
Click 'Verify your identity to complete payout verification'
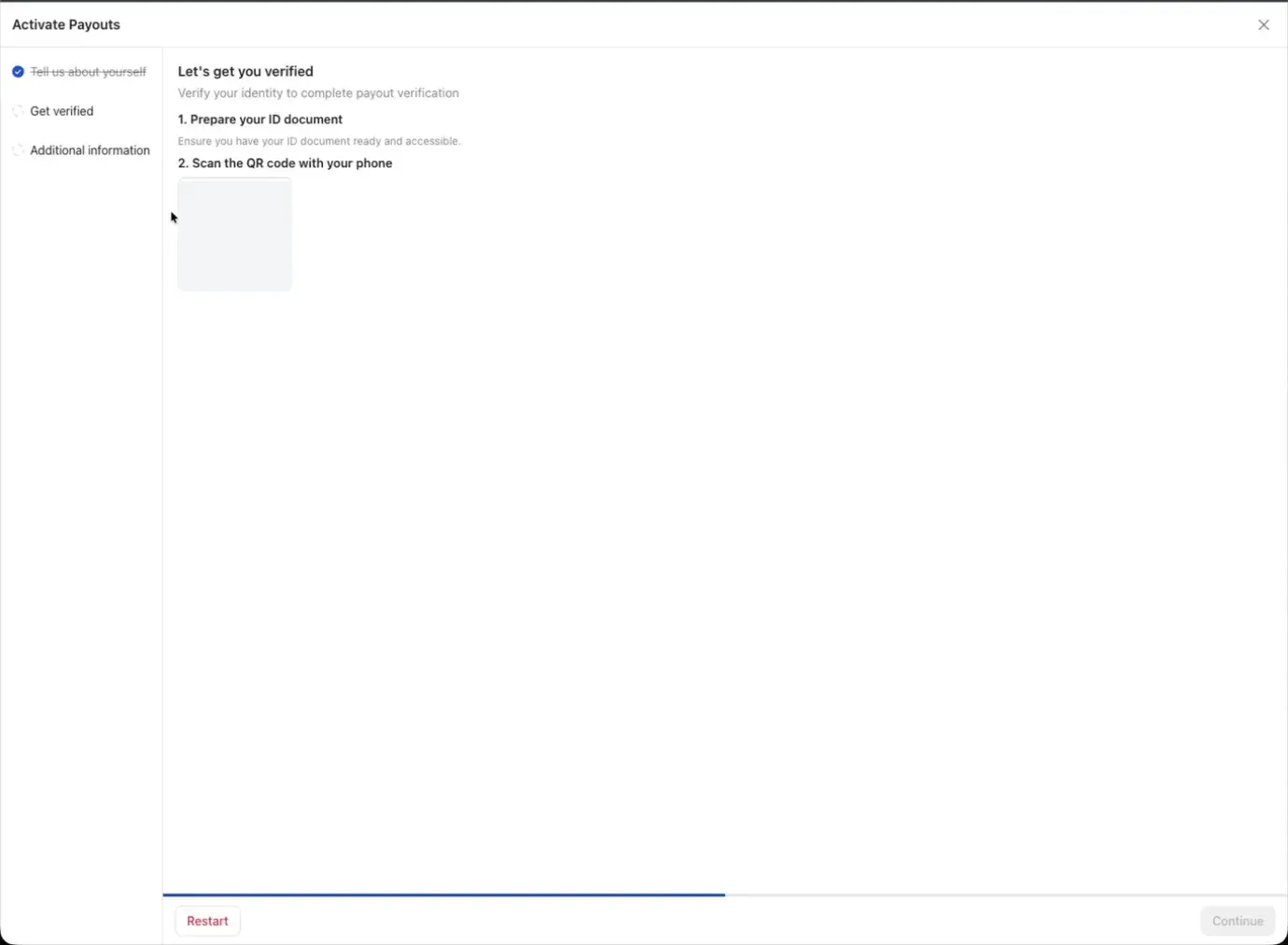(318, 93)
